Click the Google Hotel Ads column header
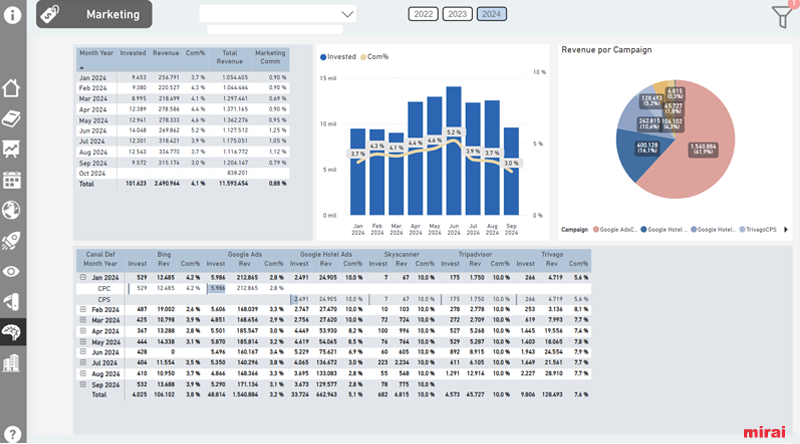The width and height of the screenshot is (800, 444). [326, 254]
